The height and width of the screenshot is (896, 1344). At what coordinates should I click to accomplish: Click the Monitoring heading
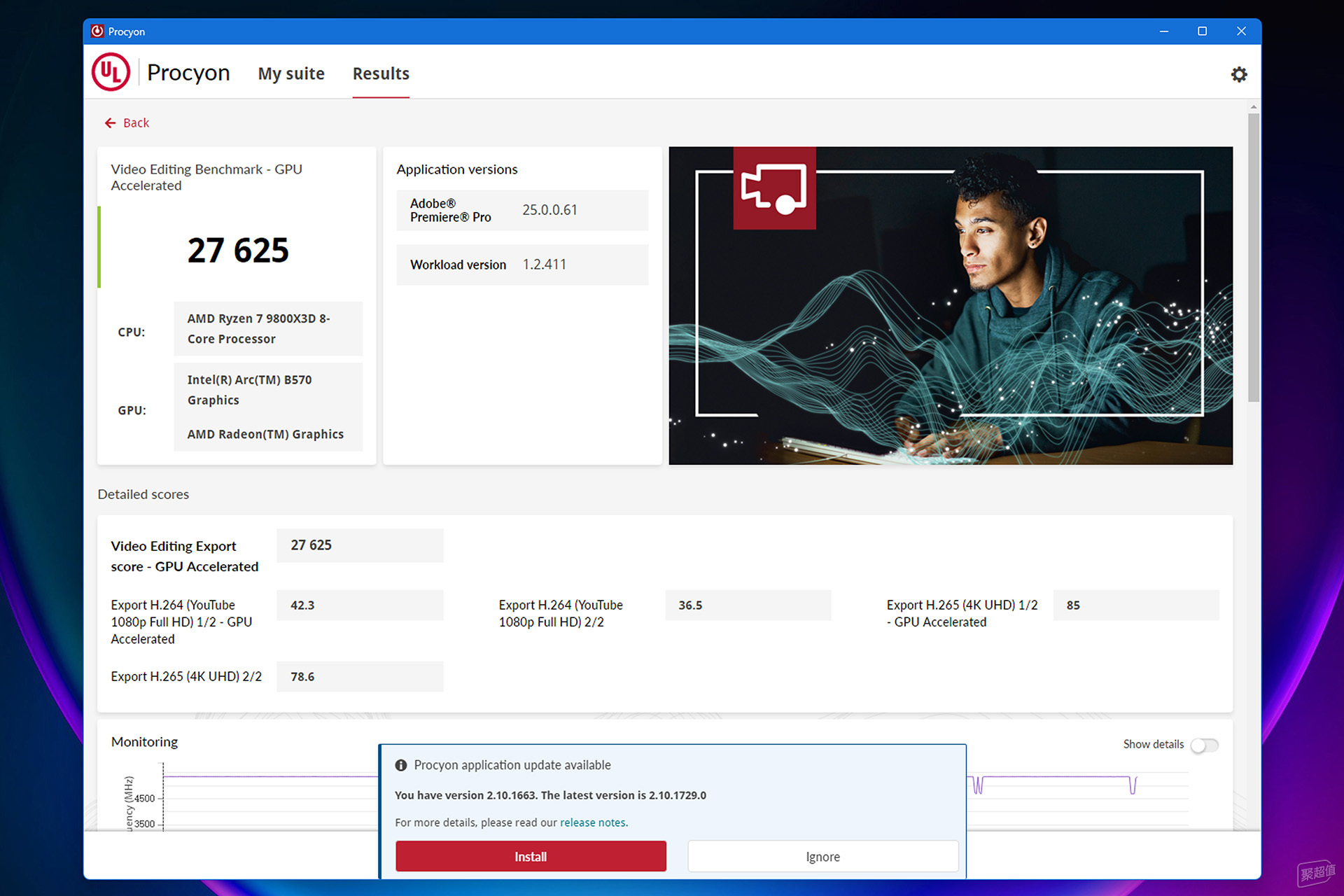(144, 742)
